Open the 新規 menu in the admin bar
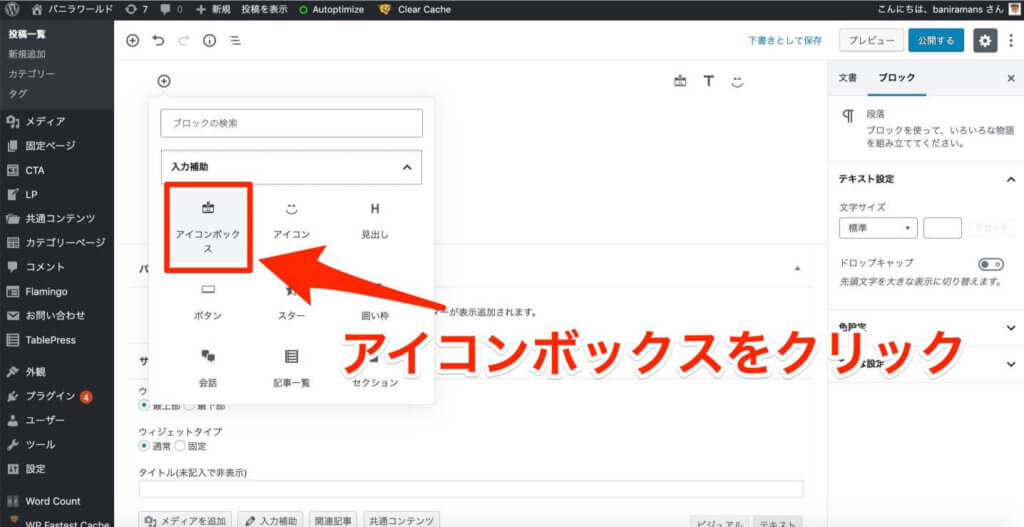 [214, 10]
